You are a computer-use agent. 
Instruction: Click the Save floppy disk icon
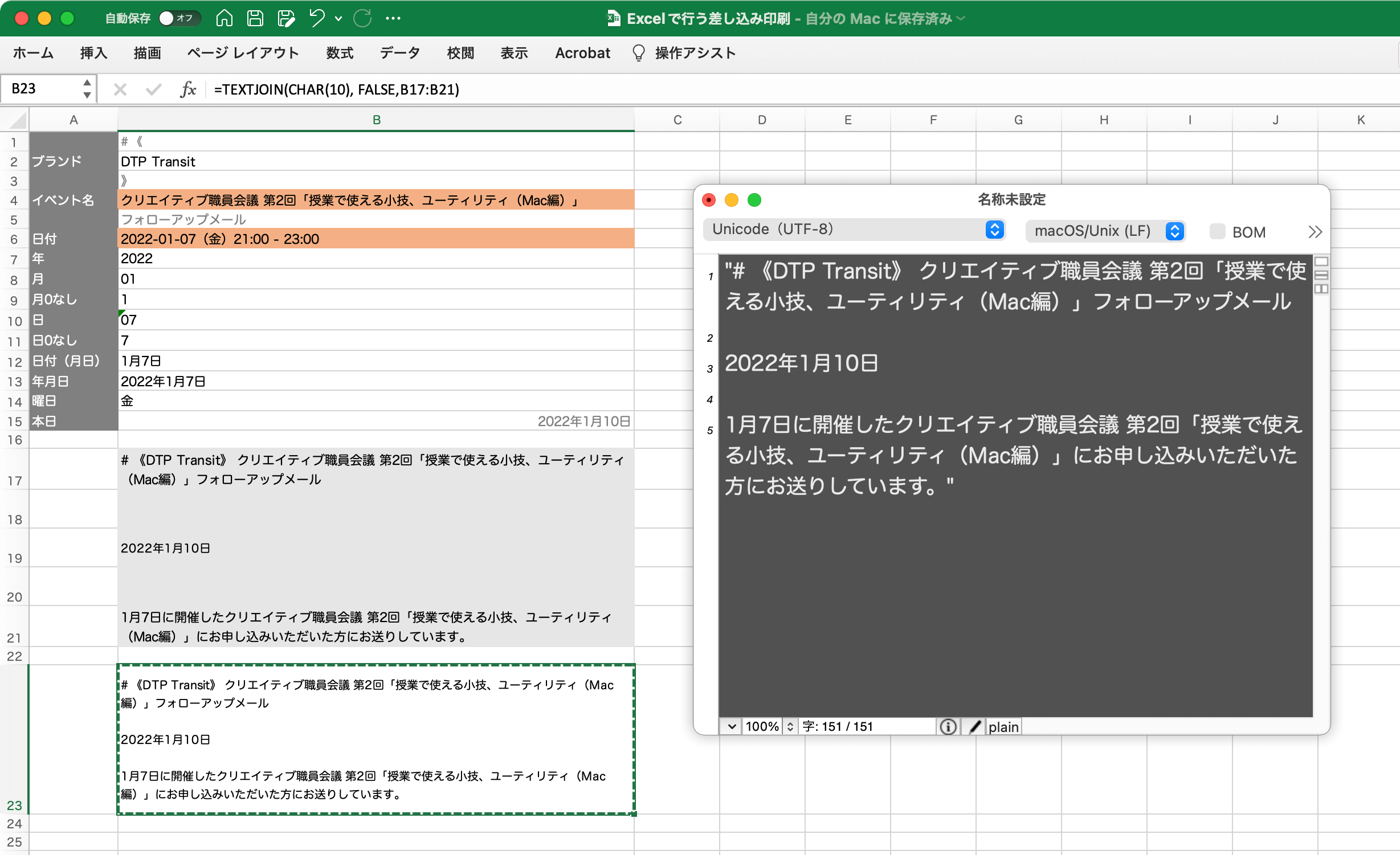(x=255, y=19)
